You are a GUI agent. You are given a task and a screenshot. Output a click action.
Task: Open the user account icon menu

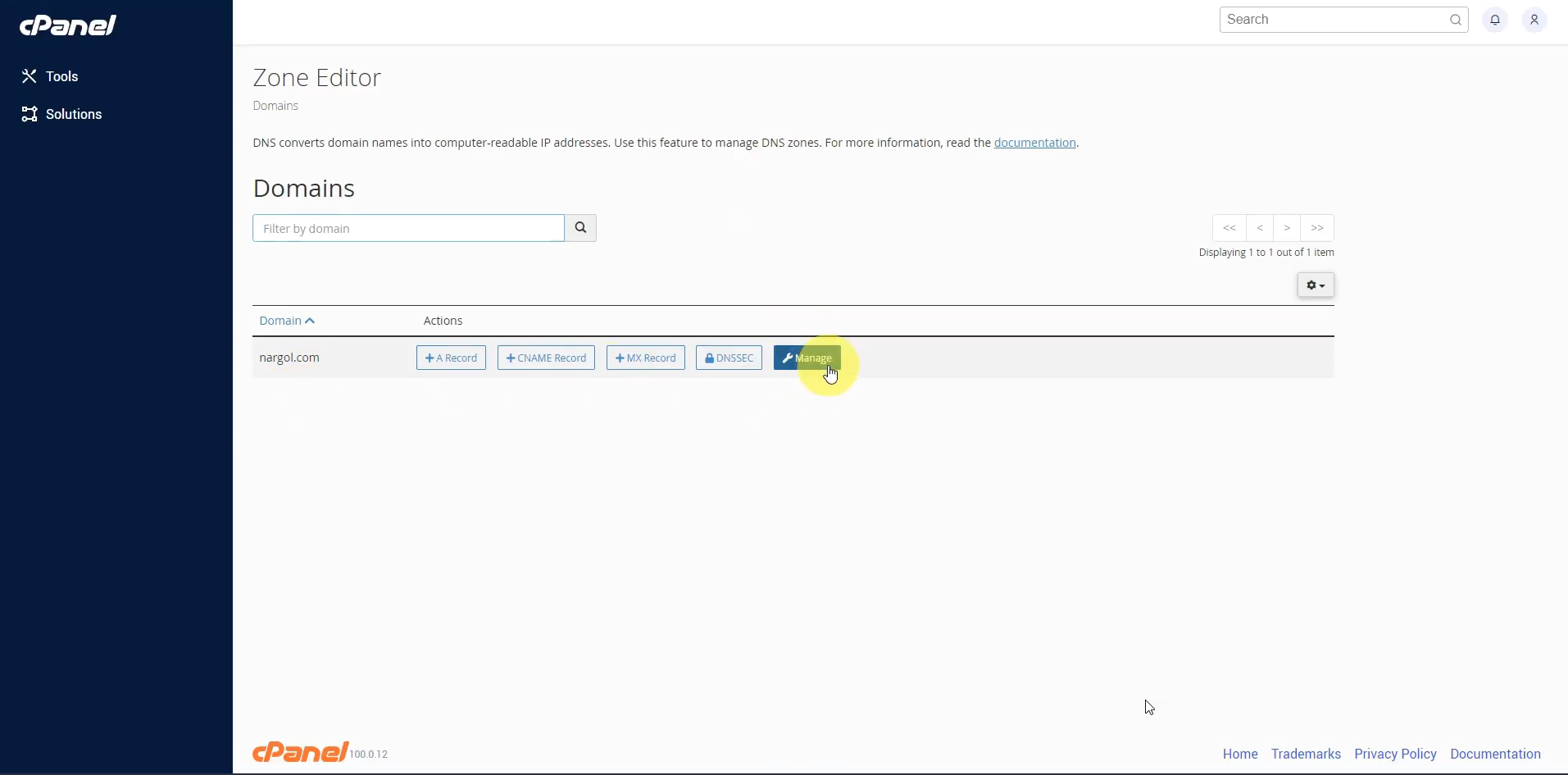pos(1534,20)
